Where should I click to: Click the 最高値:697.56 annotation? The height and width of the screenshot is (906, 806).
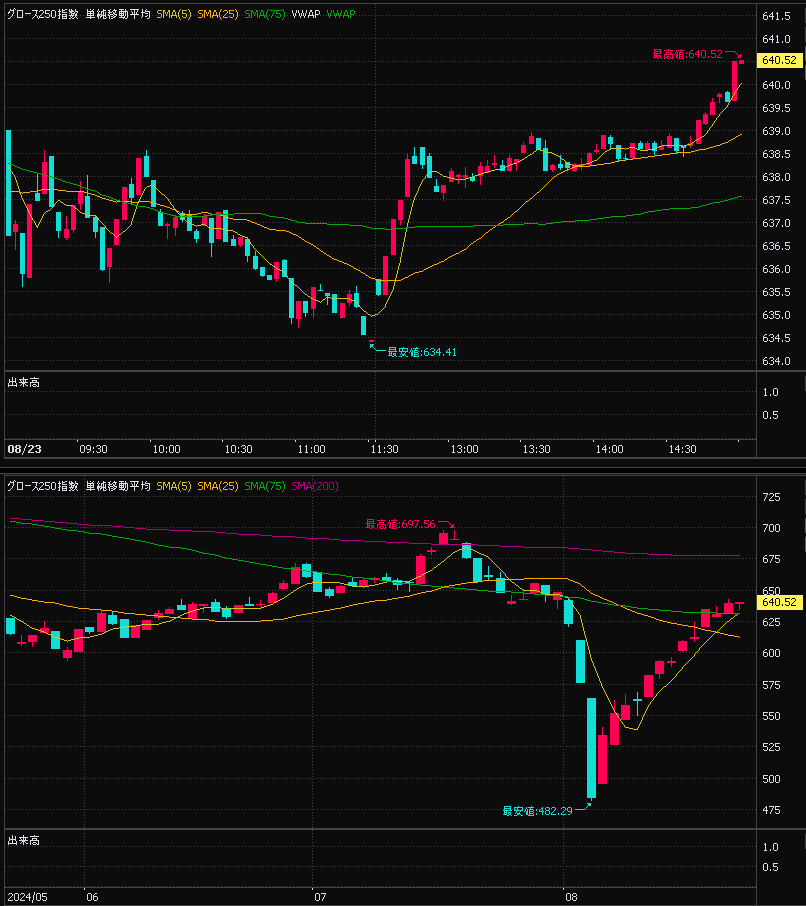coord(400,524)
